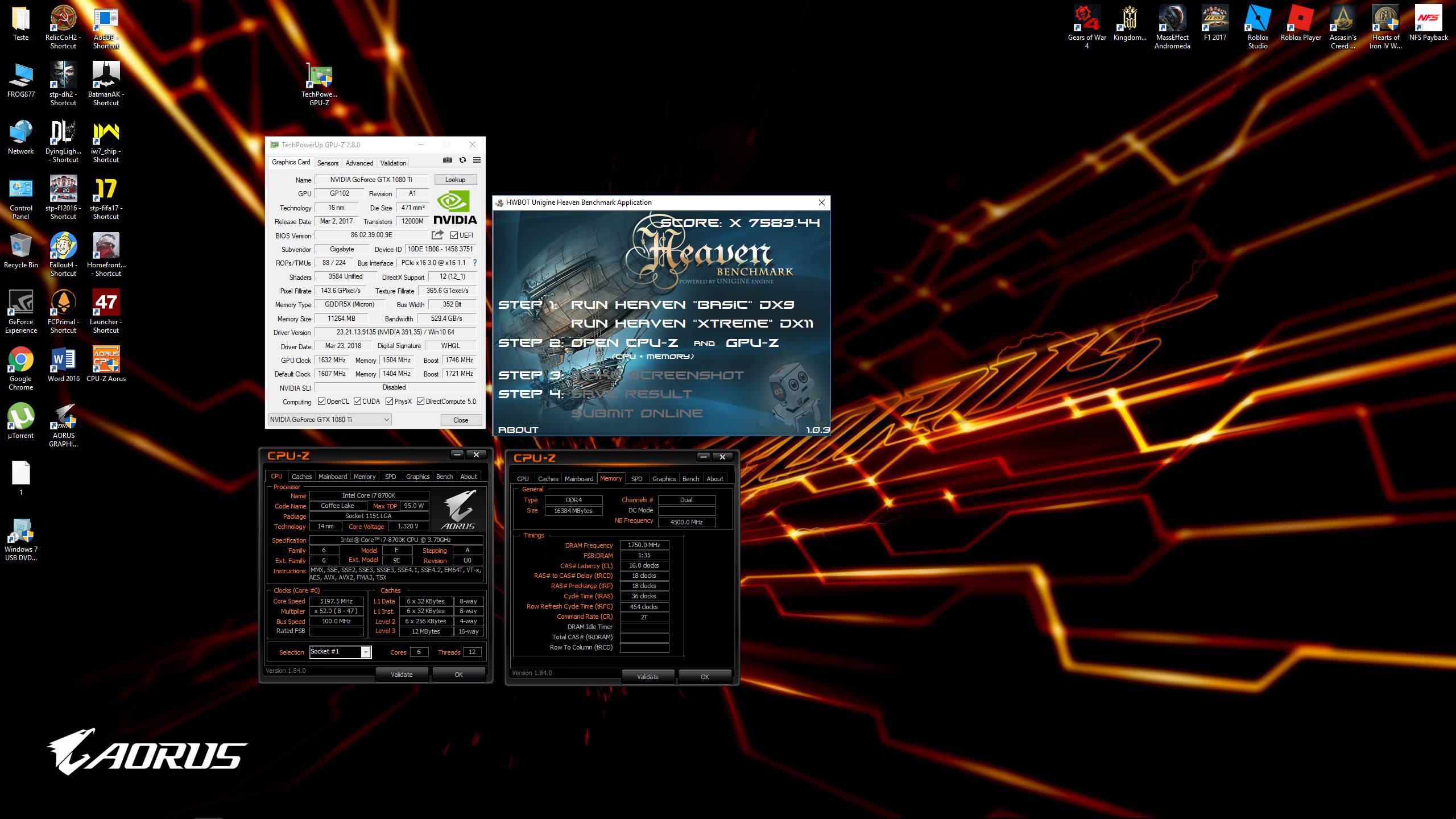
Task: Toggle the OpenCL checkbox
Action: [x=321, y=402]
